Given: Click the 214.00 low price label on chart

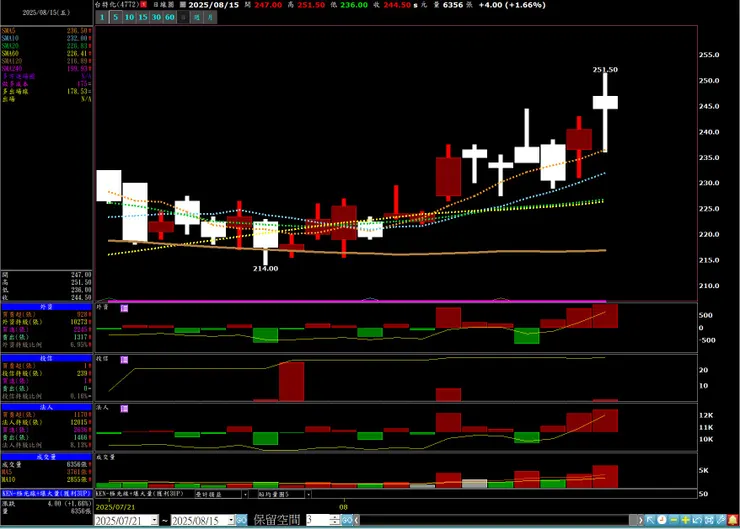Looking at the screenshot, I should (265, 269).
